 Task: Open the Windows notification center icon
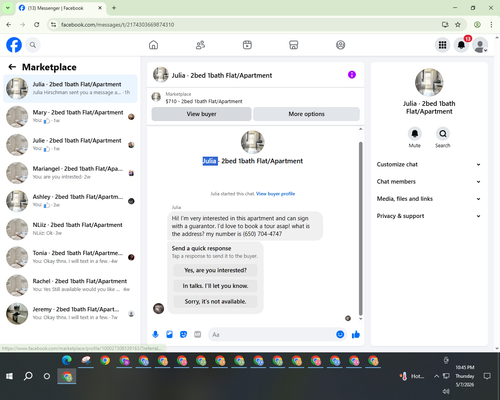tap(487, 376)
